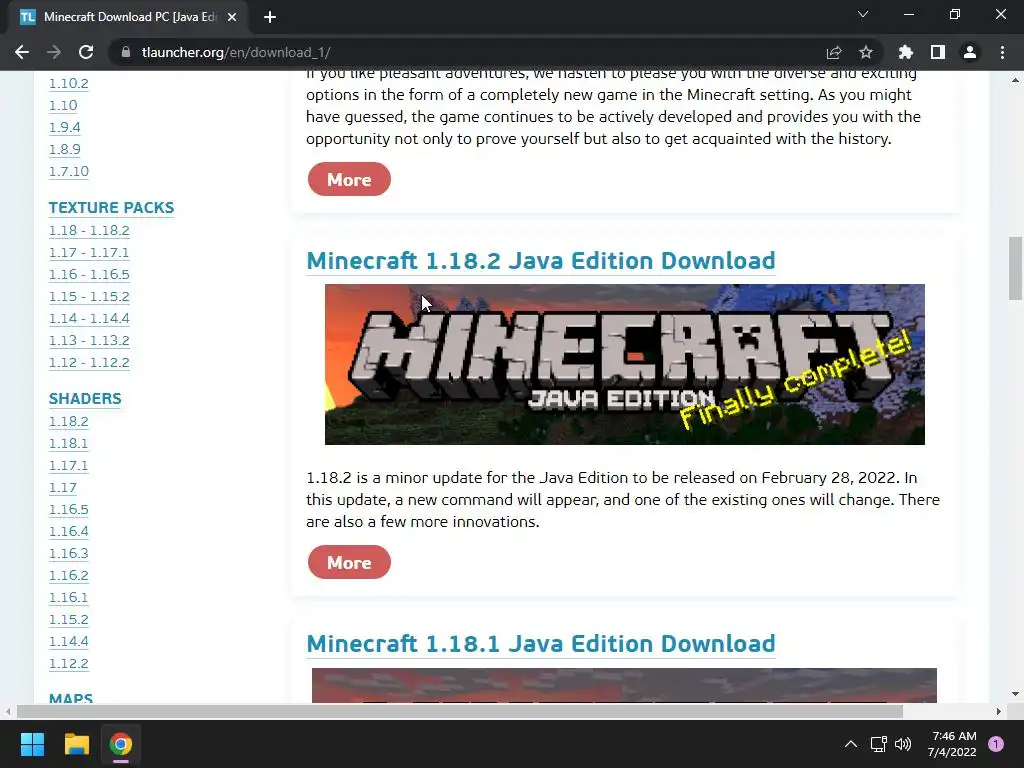Image resolution: width=1024 pixels, height=768 pixels.
Task: Open network status in system tray
Action: [878, 744]
